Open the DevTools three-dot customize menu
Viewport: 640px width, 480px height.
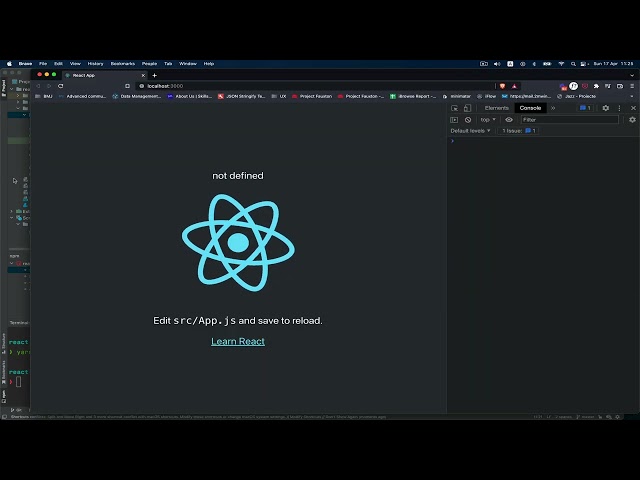[x=619, y=108]
